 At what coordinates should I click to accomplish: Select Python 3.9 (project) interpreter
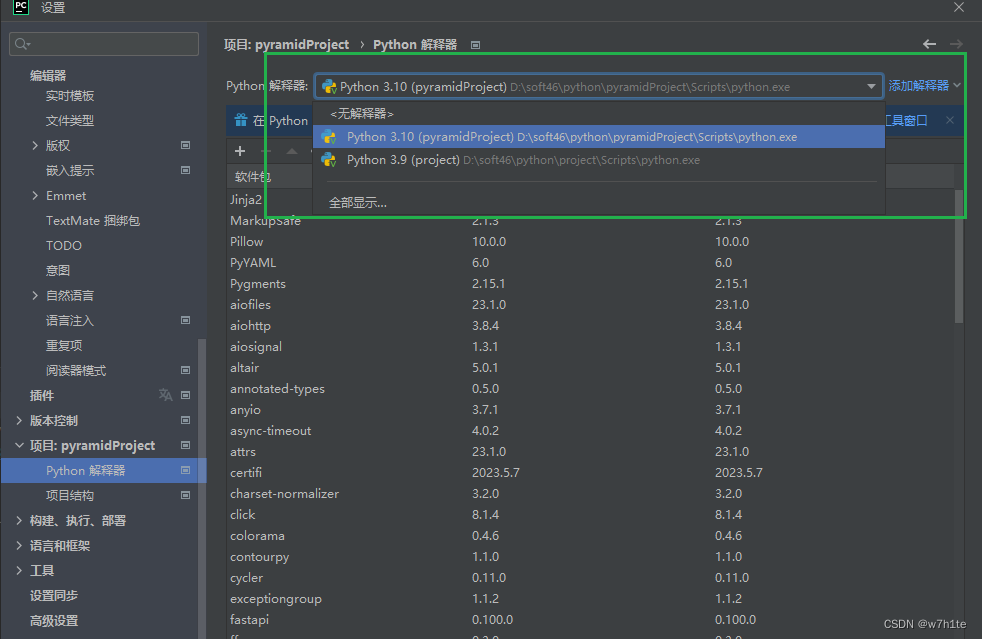coord(599,160)
